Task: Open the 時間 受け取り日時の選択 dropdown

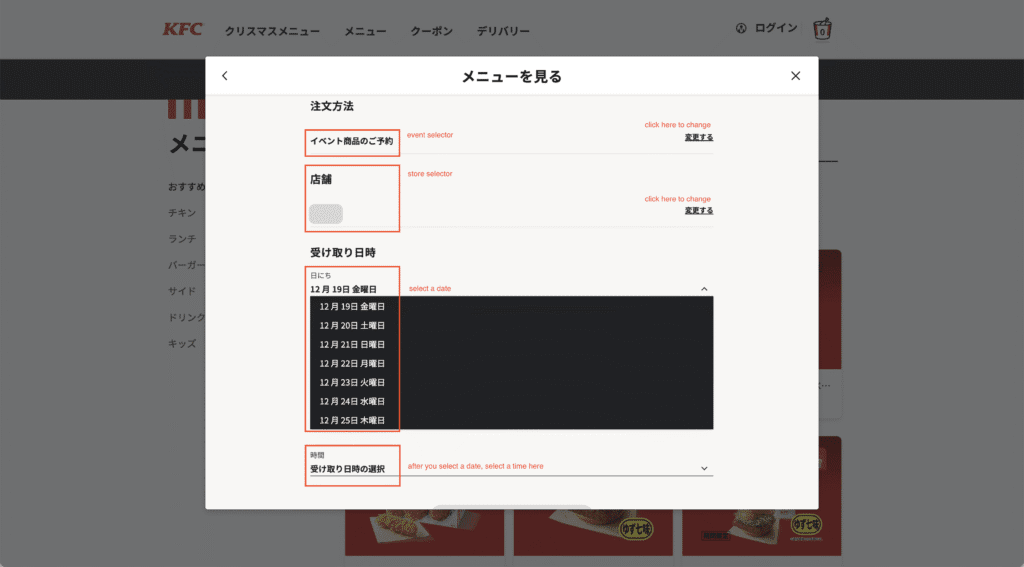Action: (511, 463)
